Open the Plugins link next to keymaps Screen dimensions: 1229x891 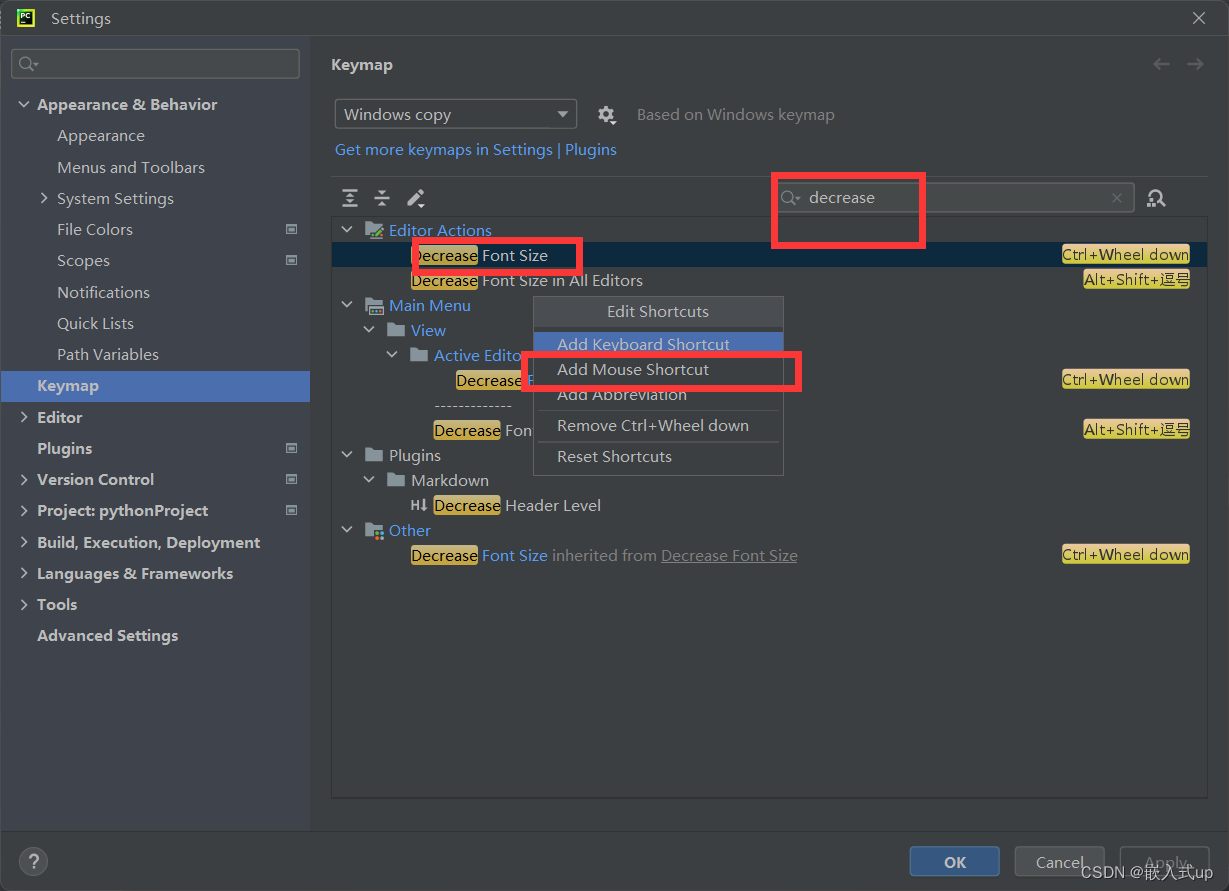[591, 149]
